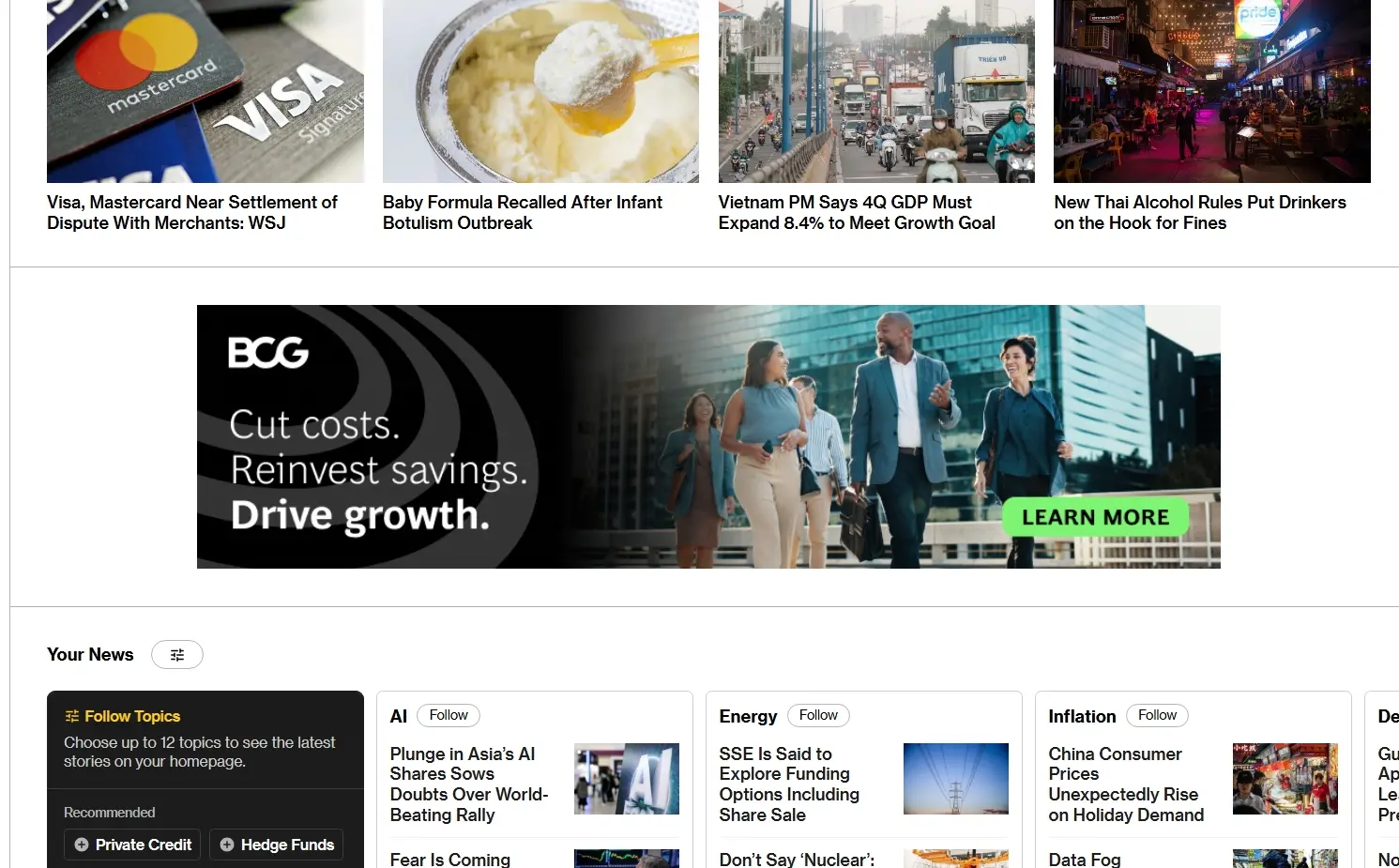This screenshot has height=868, width=1399.
Task: Open the Plunge in Asia's AI Shares article
Action: click(468, 784)
